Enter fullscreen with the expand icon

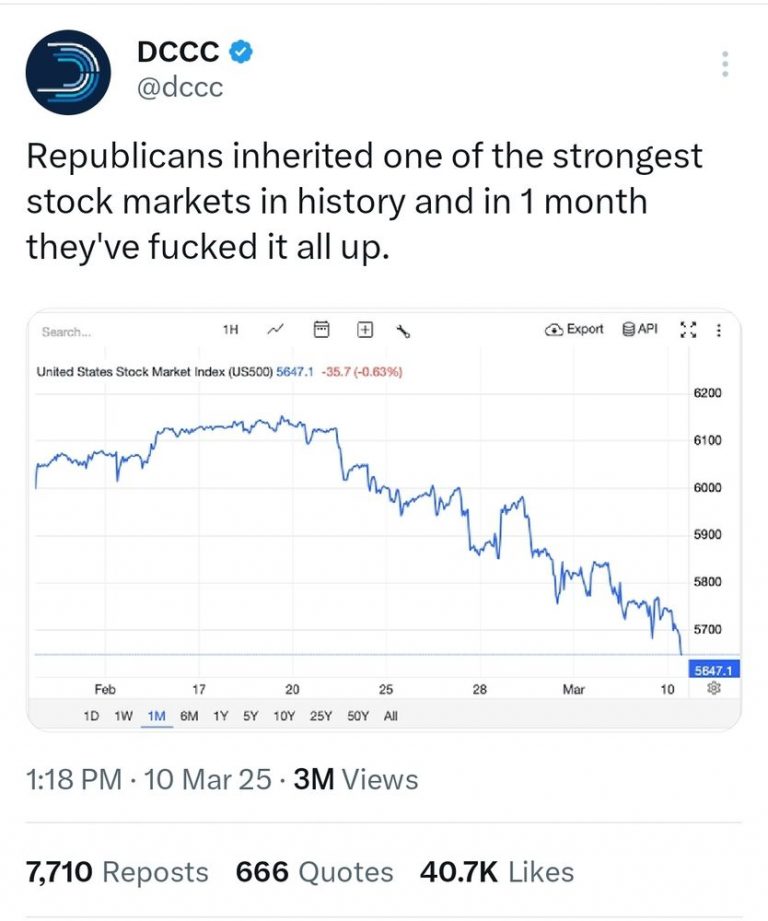pyautogui.click(x=688, y=328)
